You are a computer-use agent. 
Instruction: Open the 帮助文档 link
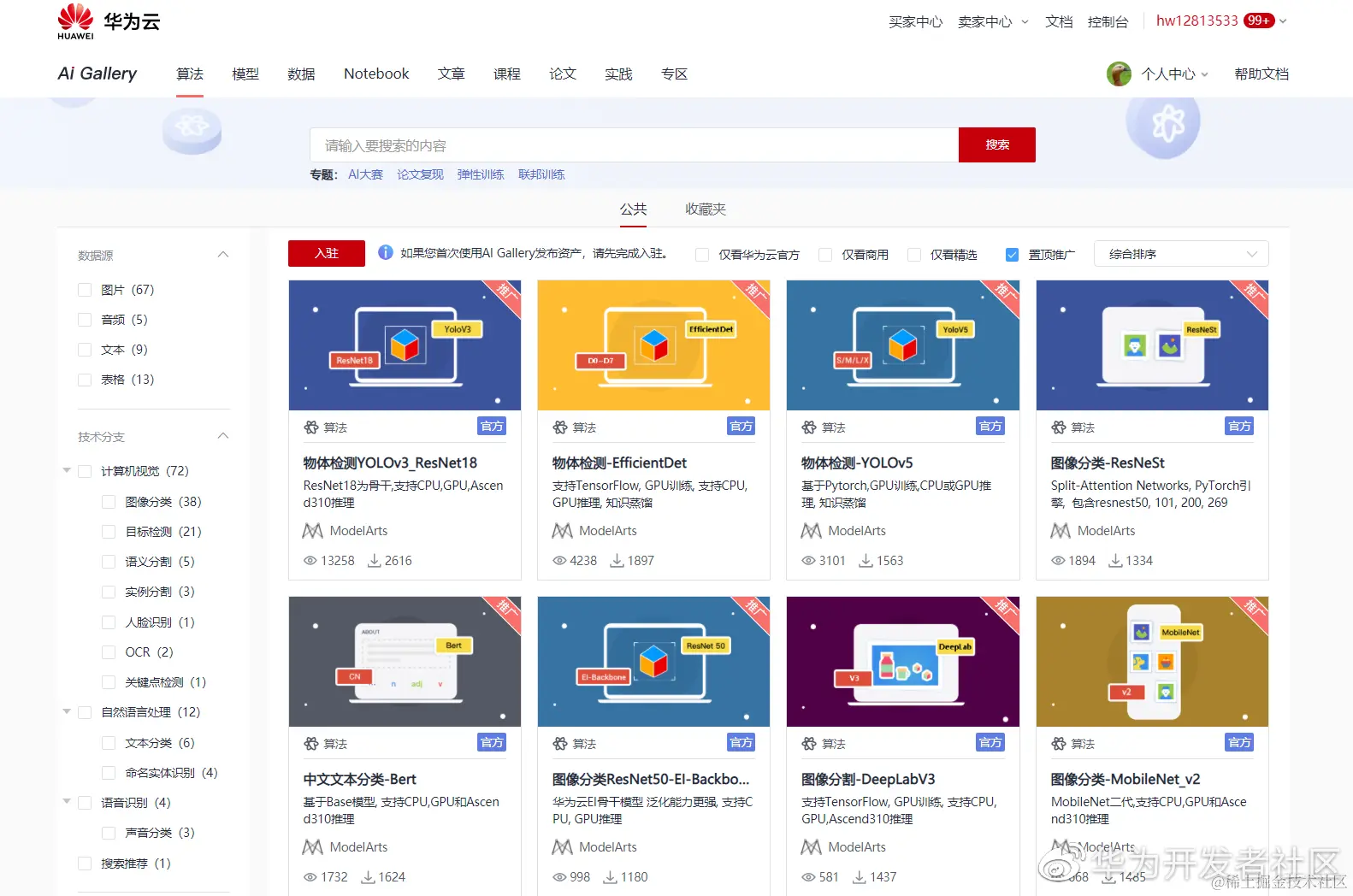coord(1261,74)
